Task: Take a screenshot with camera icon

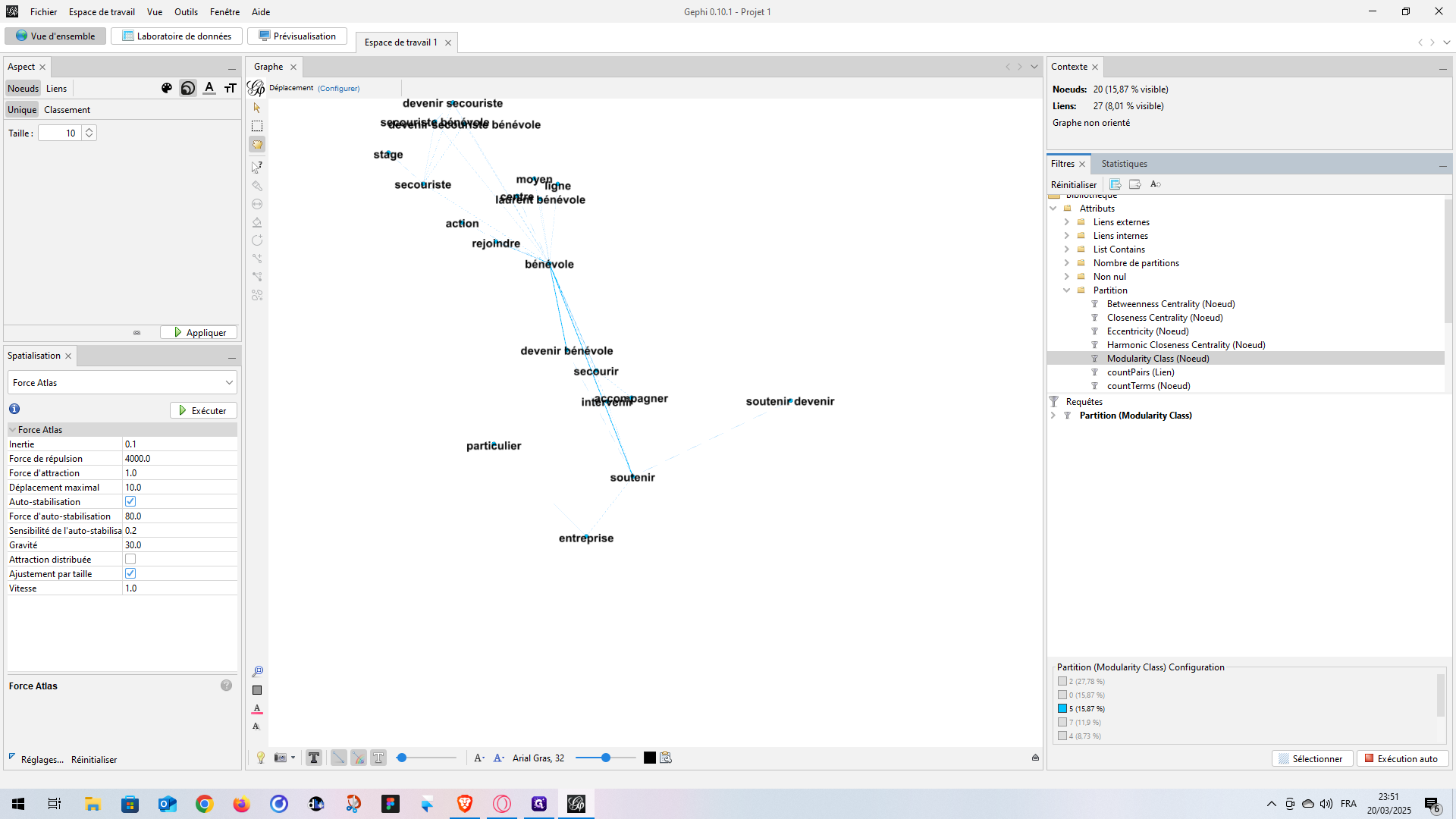Action: click(x=280, y=758)
